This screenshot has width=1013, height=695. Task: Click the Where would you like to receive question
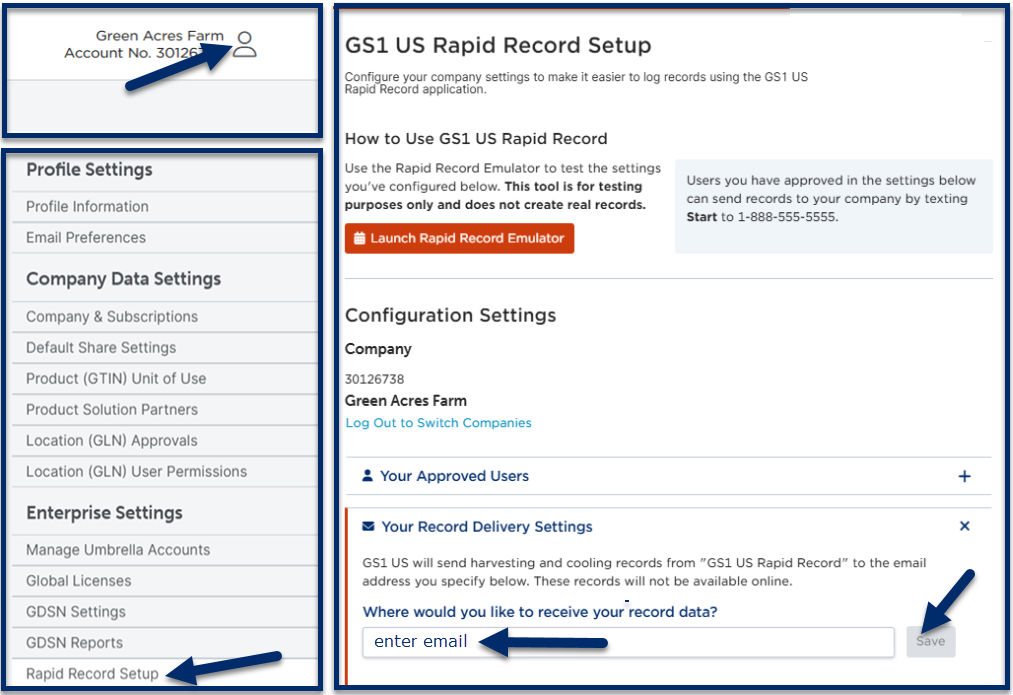coord(540,612)
